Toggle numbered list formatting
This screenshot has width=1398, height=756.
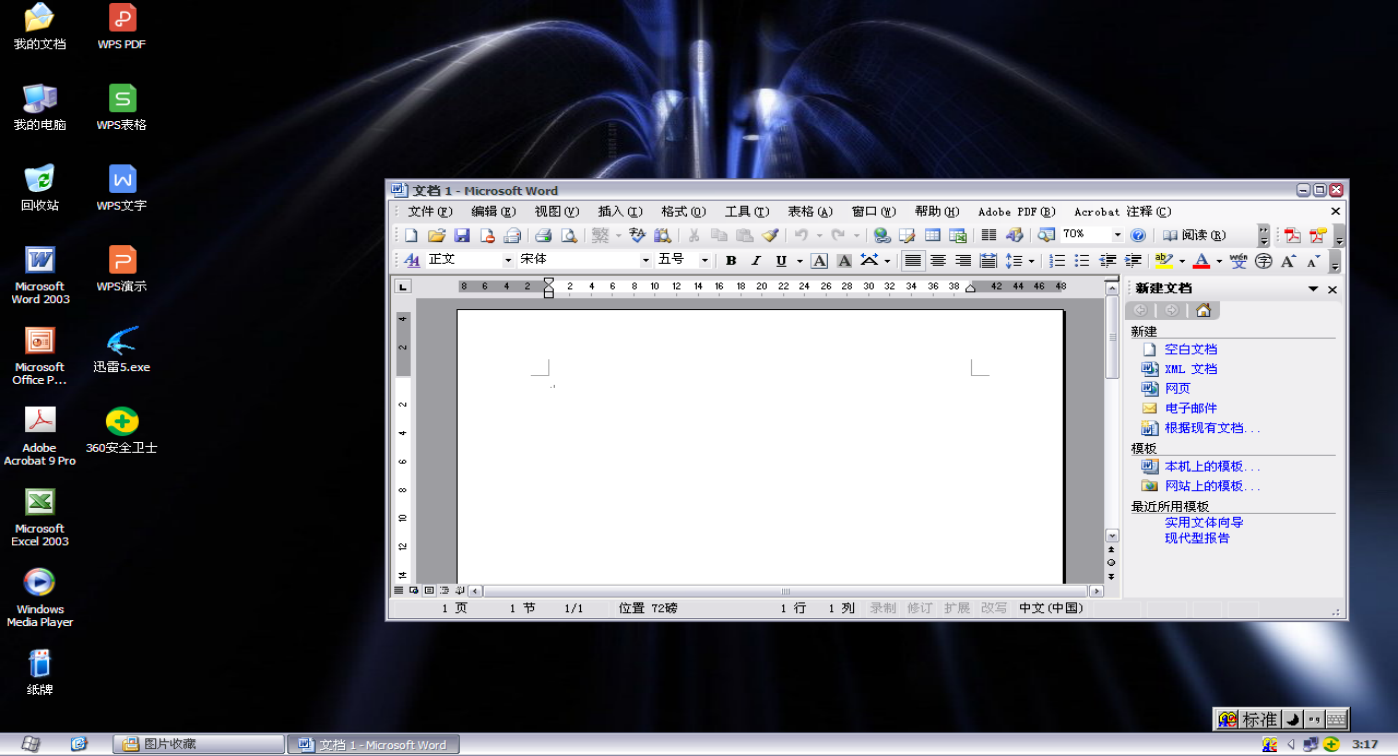[1057, 260]
